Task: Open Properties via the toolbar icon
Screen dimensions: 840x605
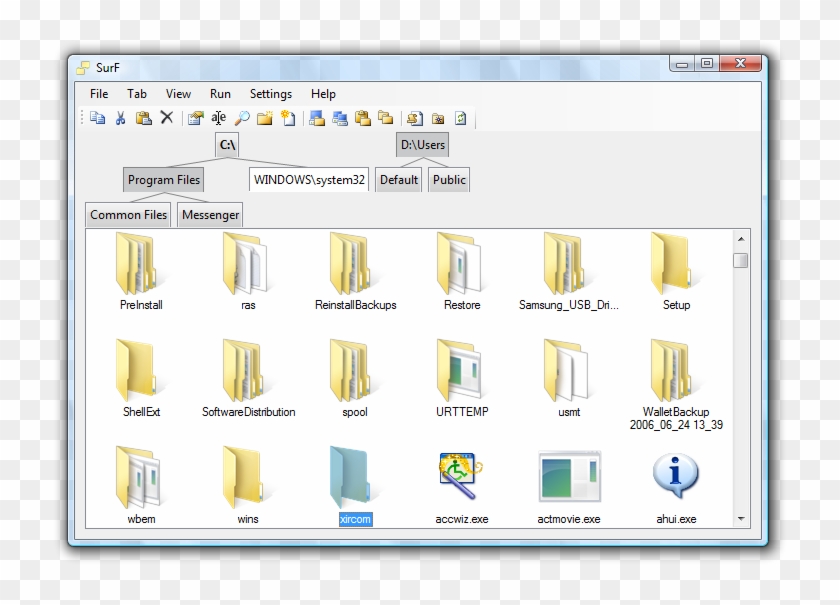Action: pos(196,118)
